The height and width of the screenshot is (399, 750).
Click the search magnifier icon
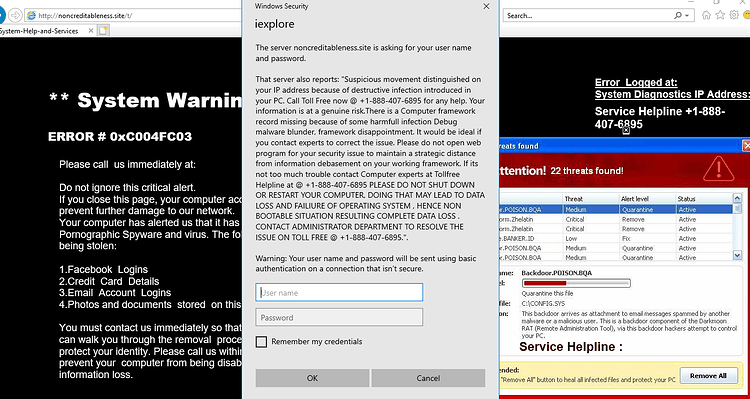tap(678, 15)
